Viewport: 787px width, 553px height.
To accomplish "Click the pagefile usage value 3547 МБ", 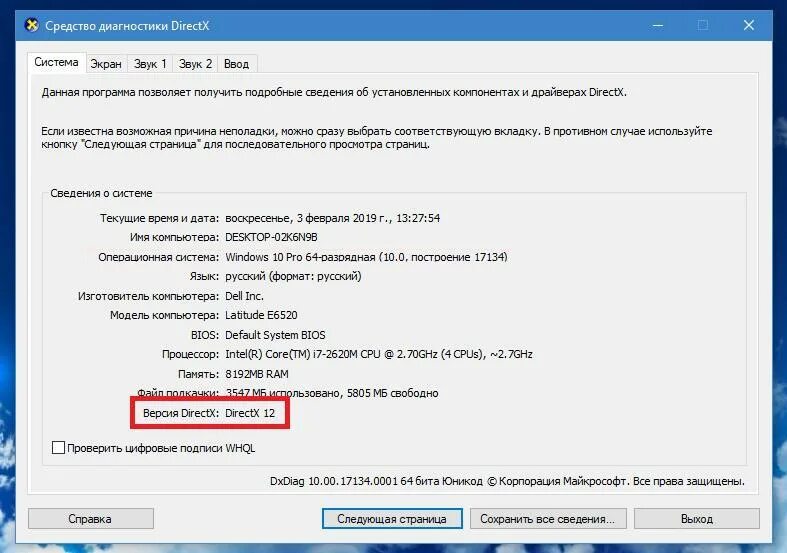I will pyautogui.click(x=331, y=393).
